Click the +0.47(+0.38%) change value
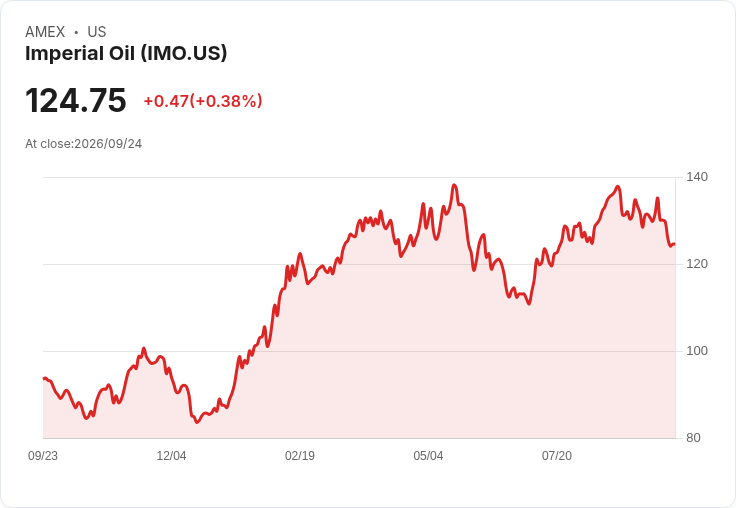 click(x=203, y=101)
